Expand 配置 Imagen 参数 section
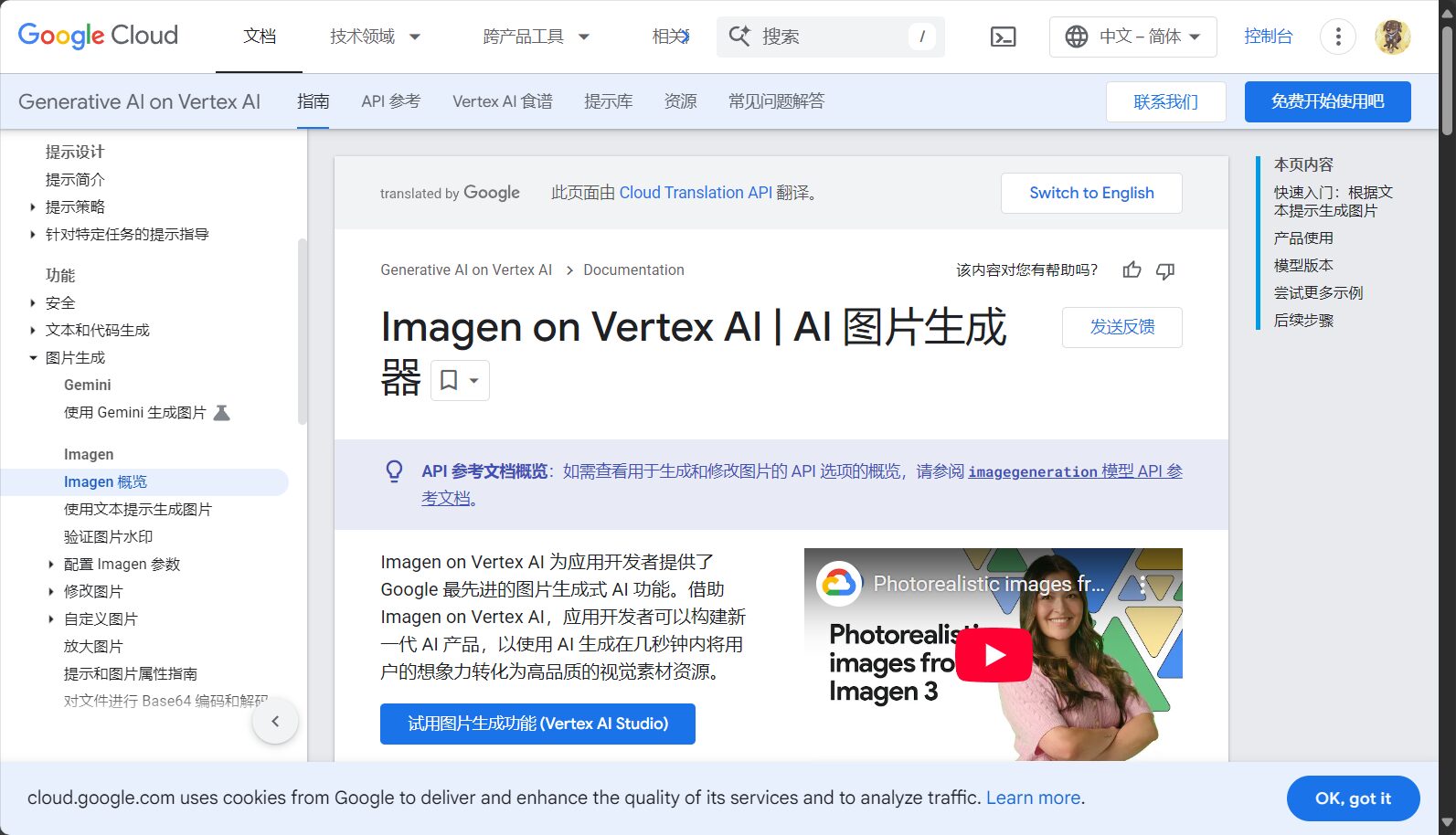This screenshot has width=1456, height=835. click(51, 565)
